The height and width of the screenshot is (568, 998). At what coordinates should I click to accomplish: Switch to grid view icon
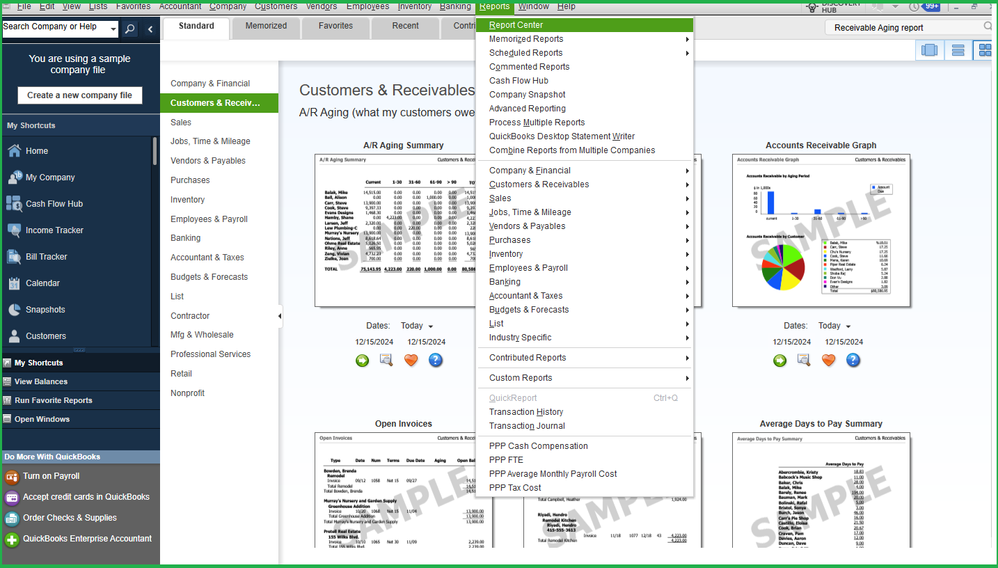(x=984, y=50)
